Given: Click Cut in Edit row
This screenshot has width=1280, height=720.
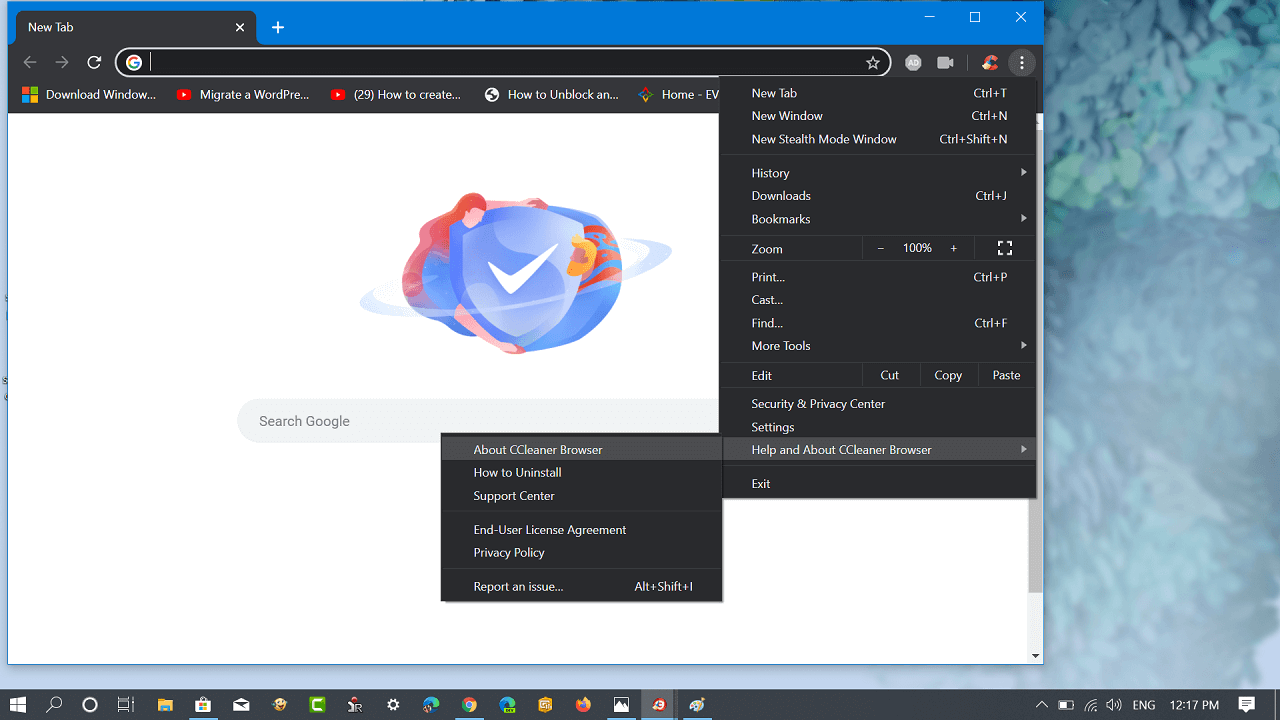Looking at the screenshot, I should tap(890, 375).
